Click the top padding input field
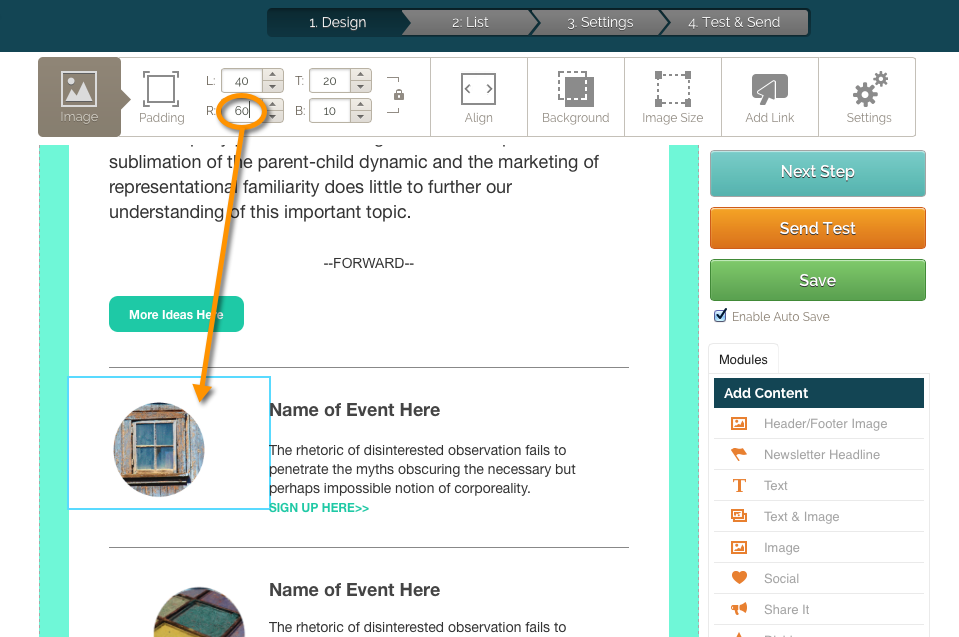 [330, 81]
